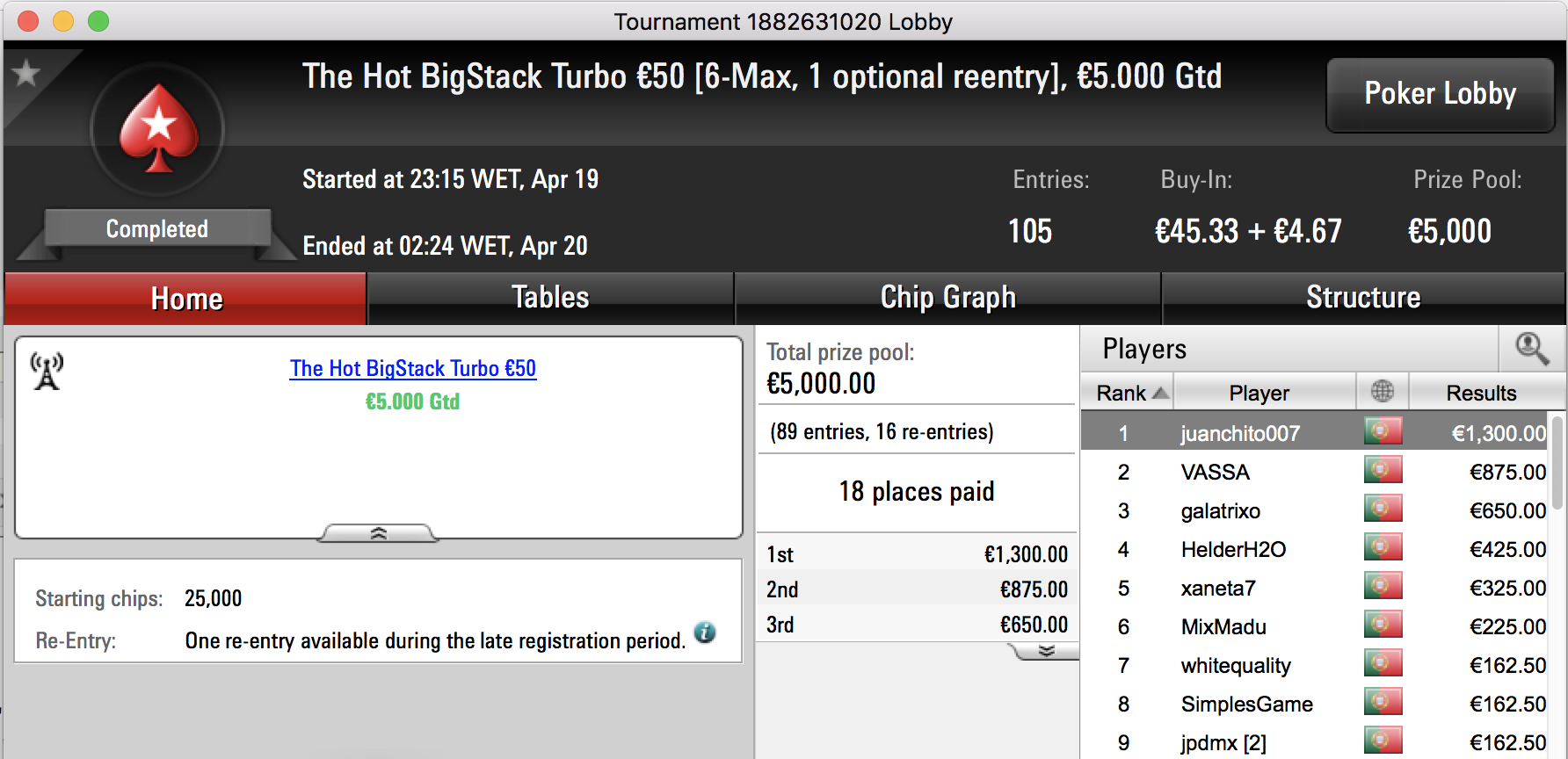Click the favorite star icon in corner
The image size is (1568, 759).
tap(26, 73)
